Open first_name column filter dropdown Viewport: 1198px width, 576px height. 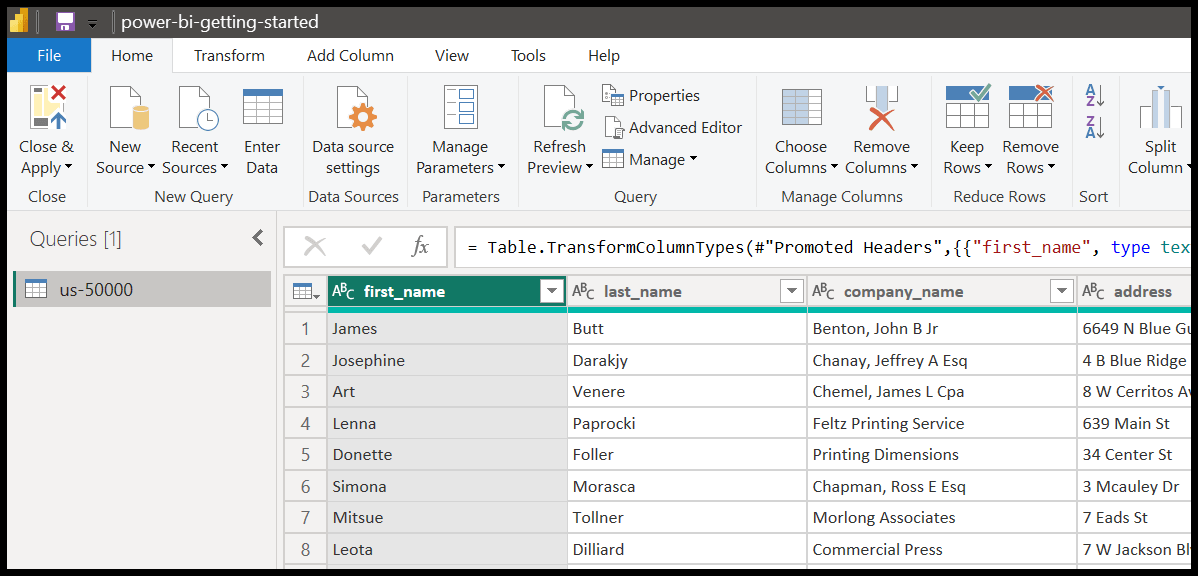(552, 291)
